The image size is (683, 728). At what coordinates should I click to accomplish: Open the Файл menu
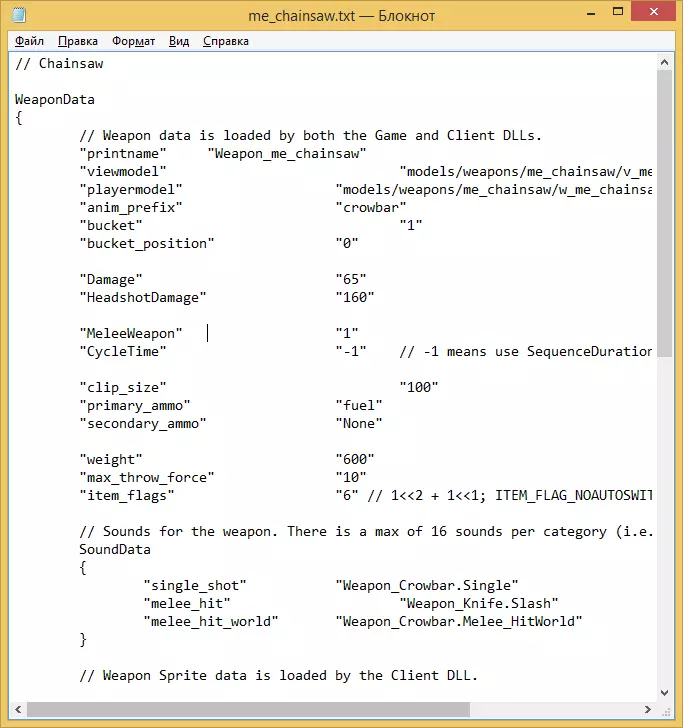(29, 41)
